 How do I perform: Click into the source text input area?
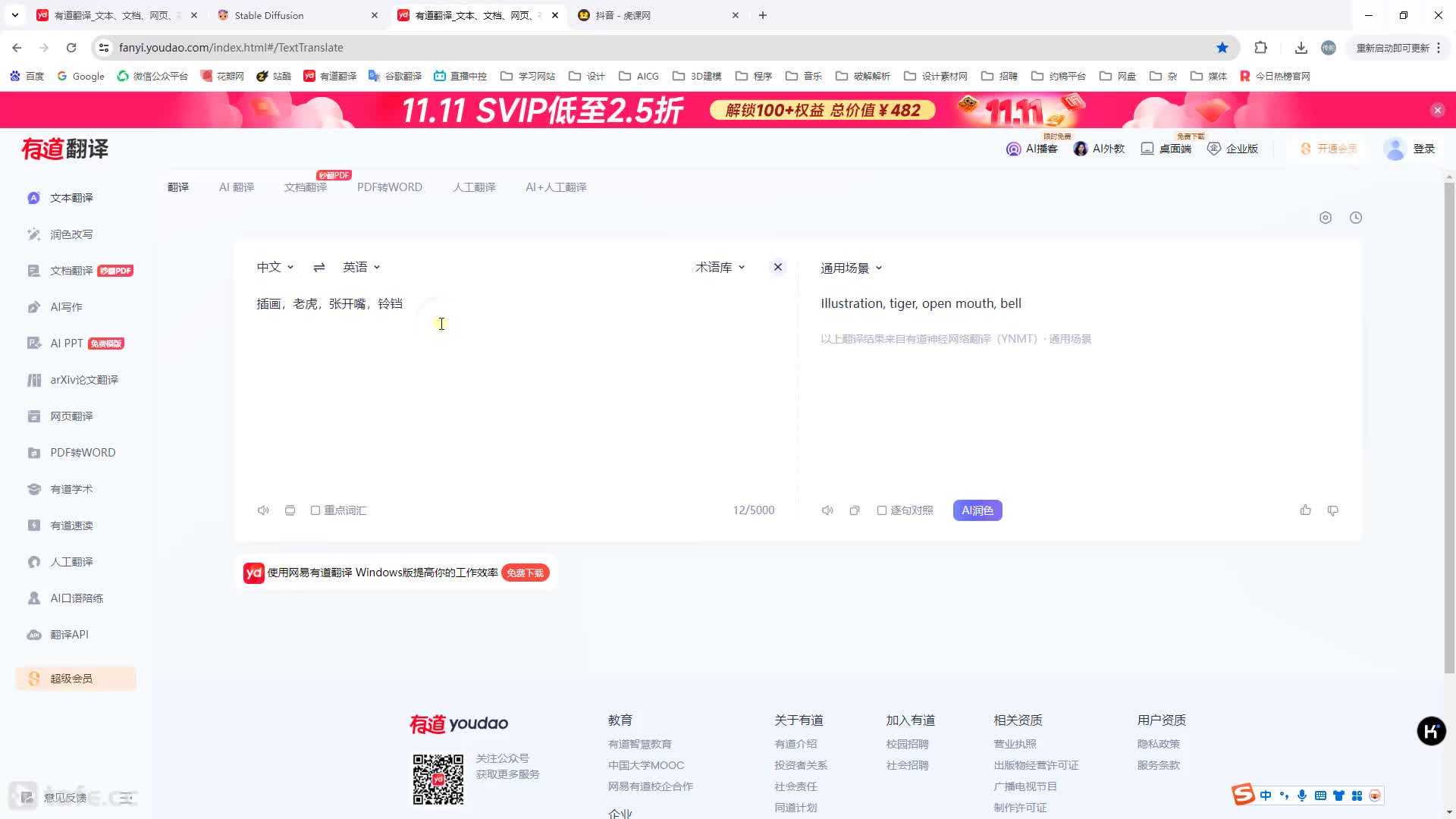coord(516,394)
